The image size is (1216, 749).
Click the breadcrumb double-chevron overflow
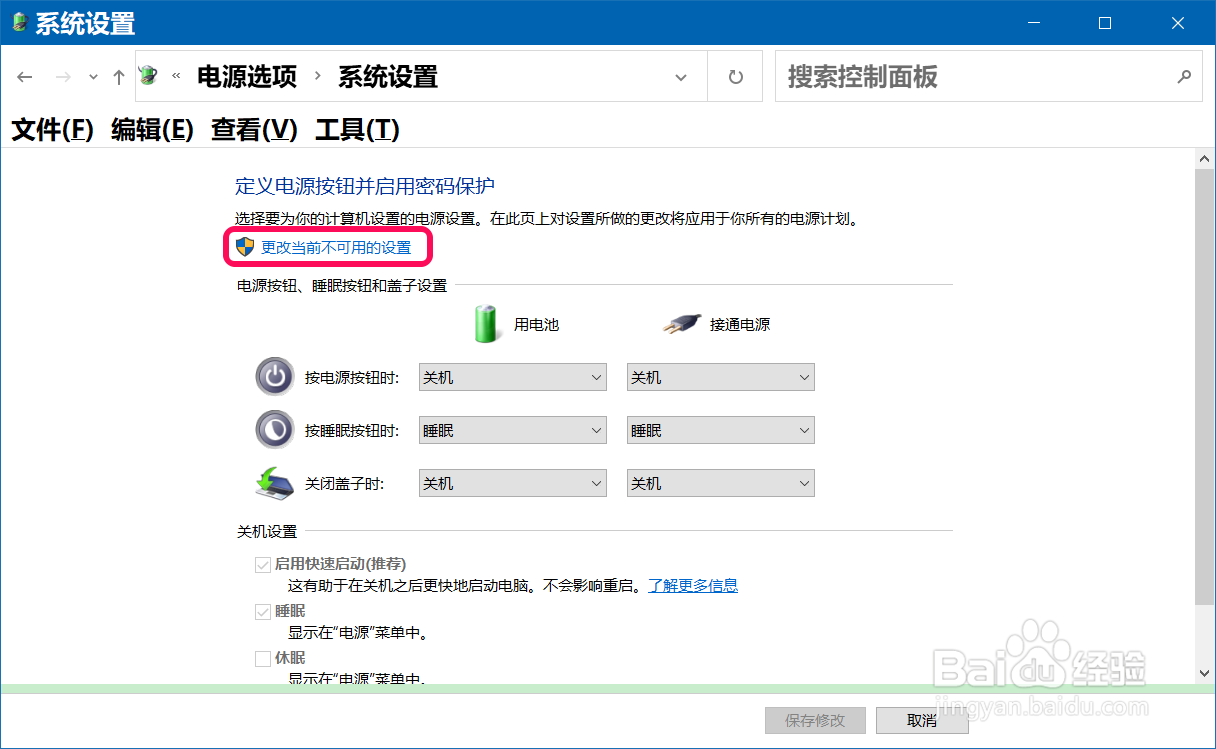[x=176, y=77]
